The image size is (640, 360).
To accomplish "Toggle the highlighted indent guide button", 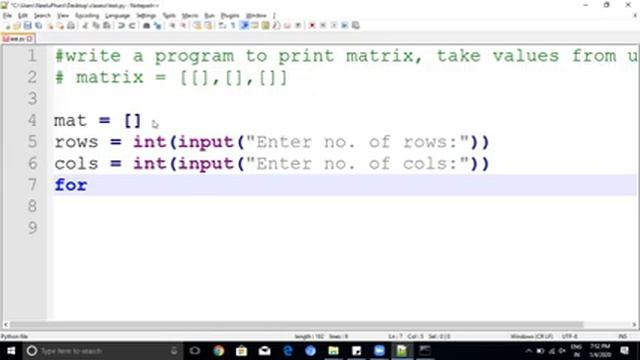I will point(245,25).
